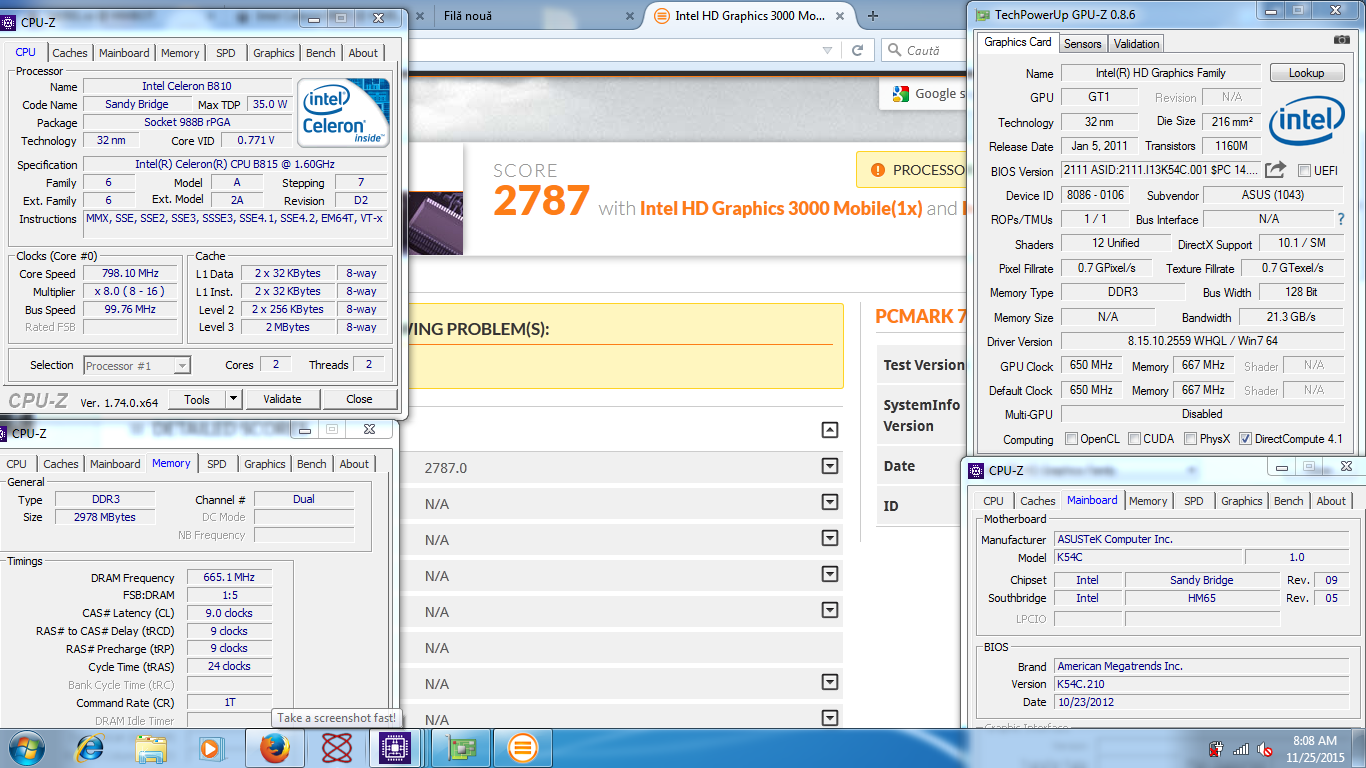Open a new browser tab with plus
1366x768 pixels.
pyautogui.click(x=873, y=16)
